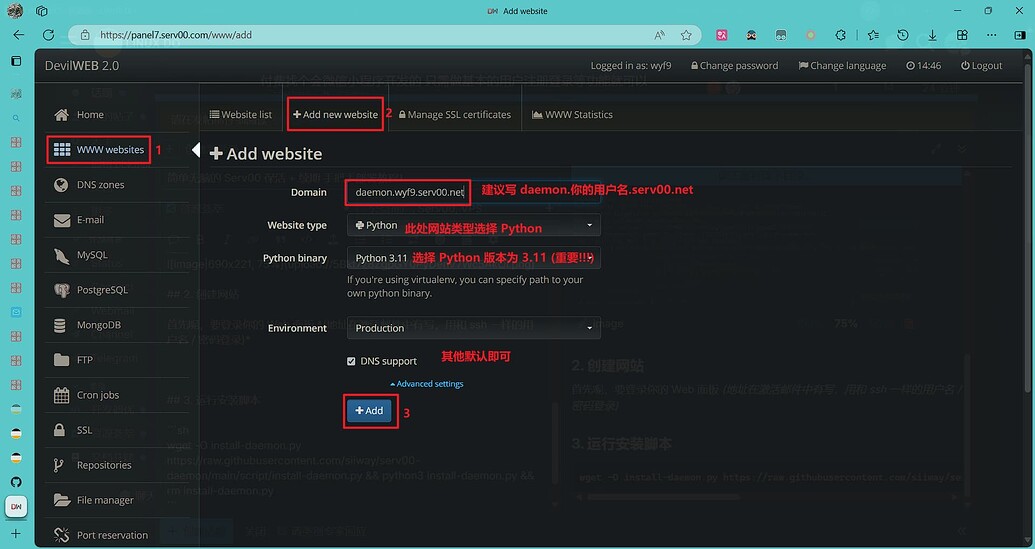Open browser Settings and more ellipsis
The height and width of the screenshot is (549, 1035).
[991, 36]
